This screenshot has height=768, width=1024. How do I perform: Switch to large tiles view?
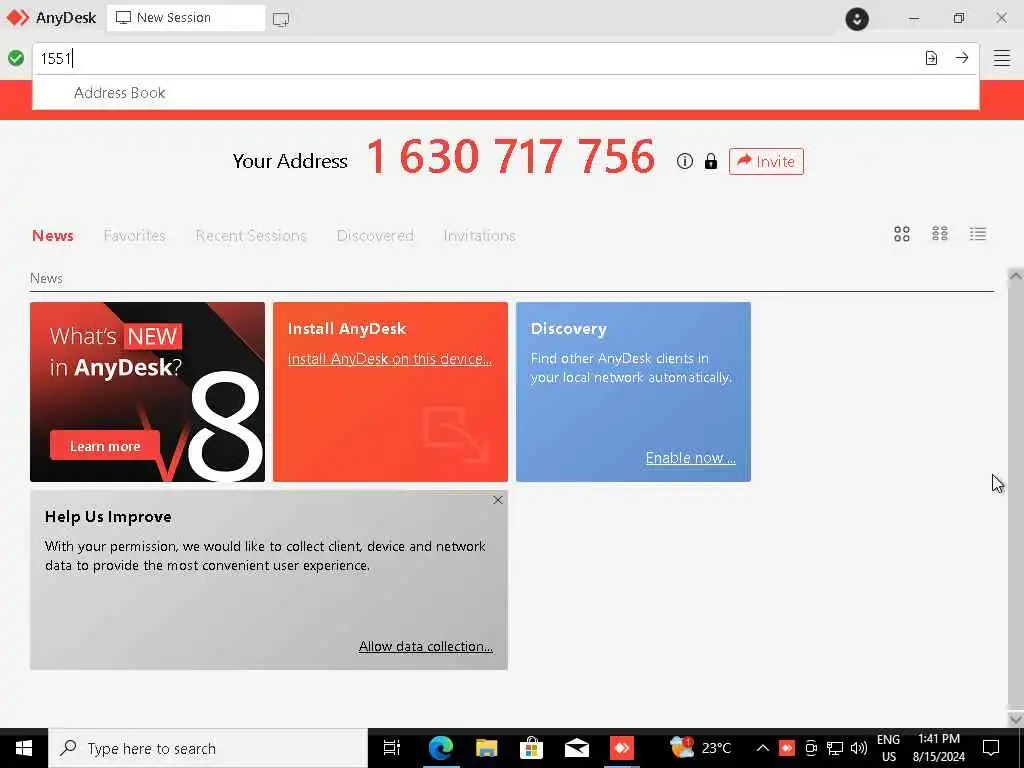point(902,234)
